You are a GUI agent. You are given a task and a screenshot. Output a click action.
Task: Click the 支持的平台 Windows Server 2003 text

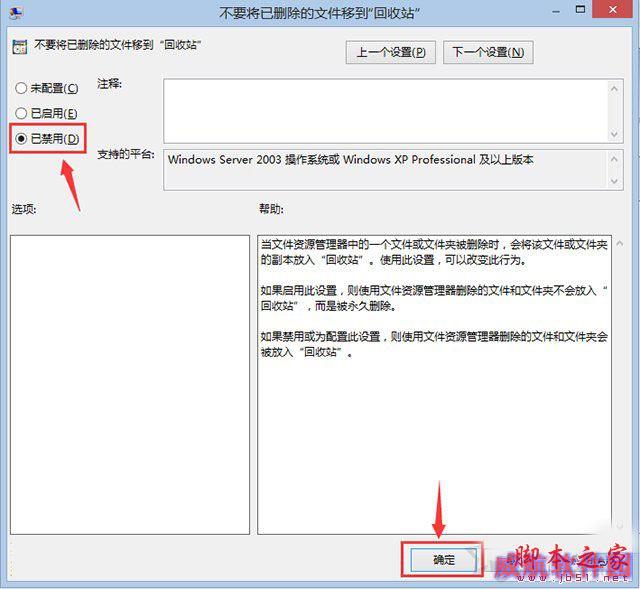point(351,159)
